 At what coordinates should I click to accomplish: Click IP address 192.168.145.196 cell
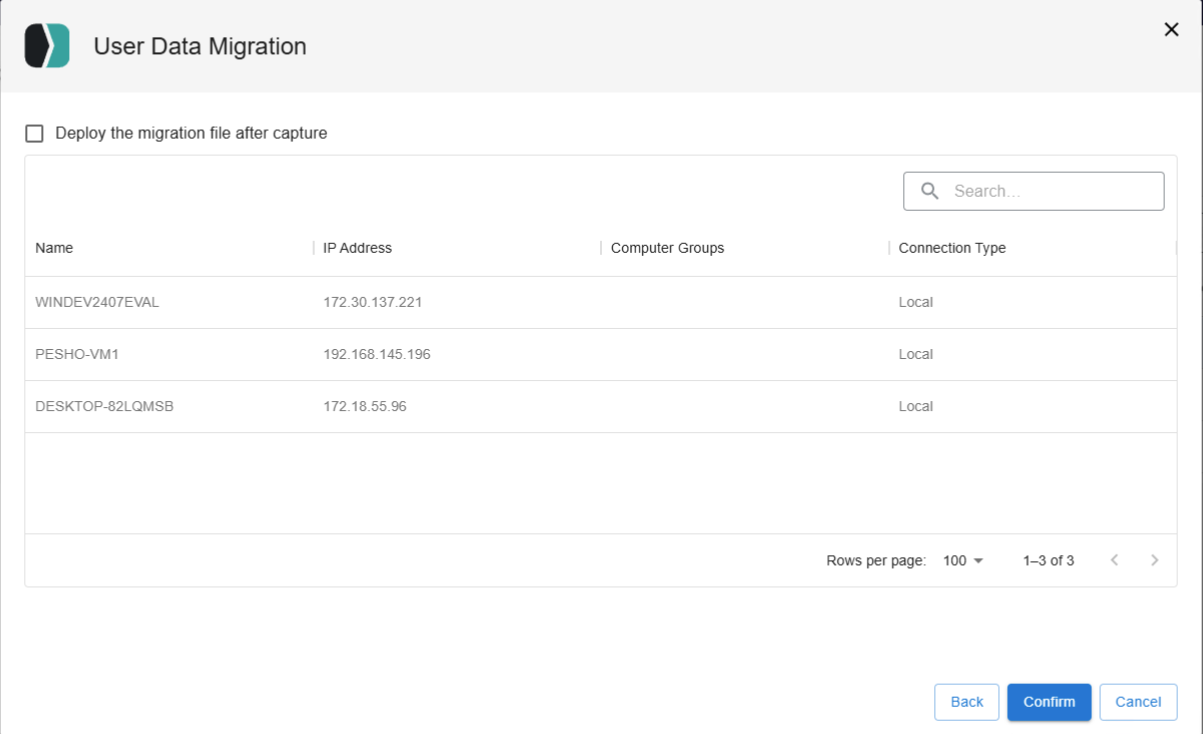click(x=376, y=354)
